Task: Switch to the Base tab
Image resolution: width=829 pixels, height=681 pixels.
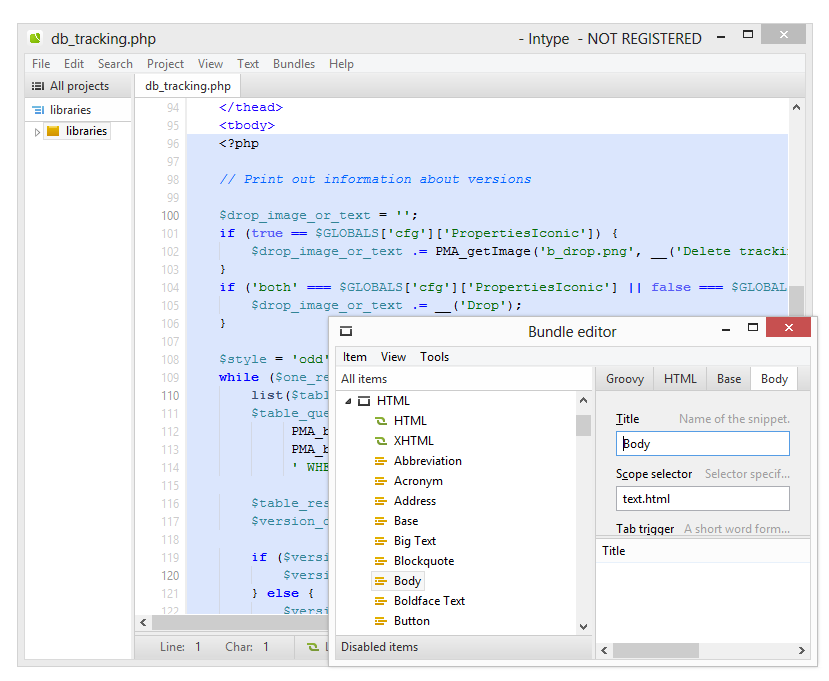Action: pyautogui.click(x=729, y=379)
